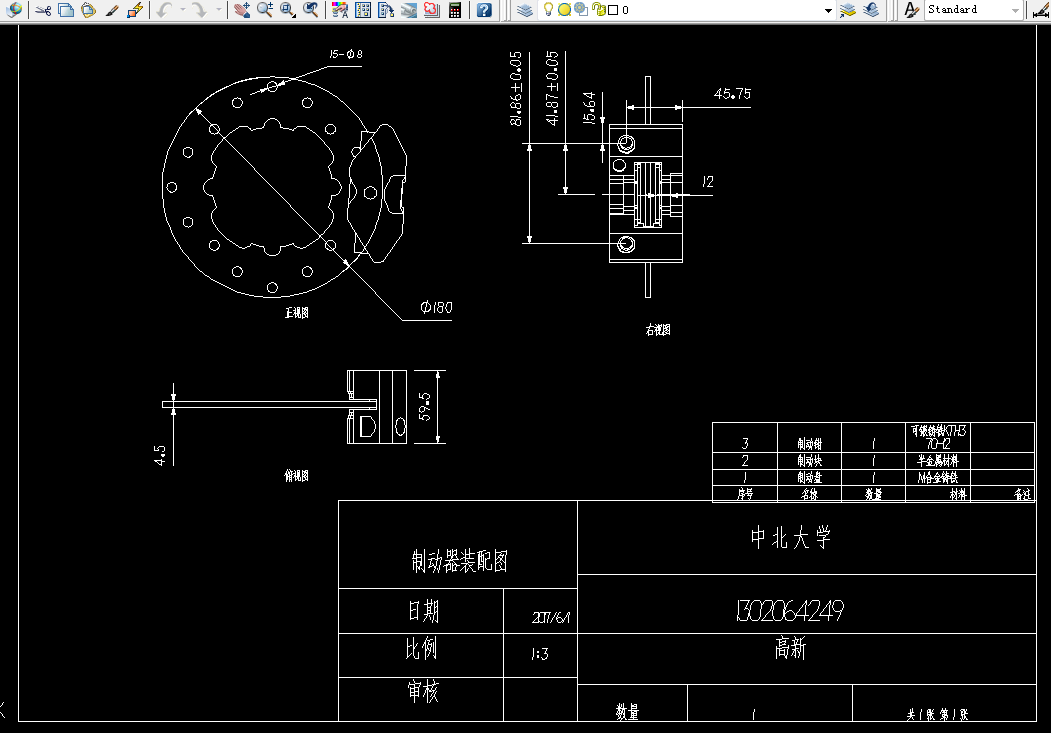Open the DesignCenter icon

point(363,10)
